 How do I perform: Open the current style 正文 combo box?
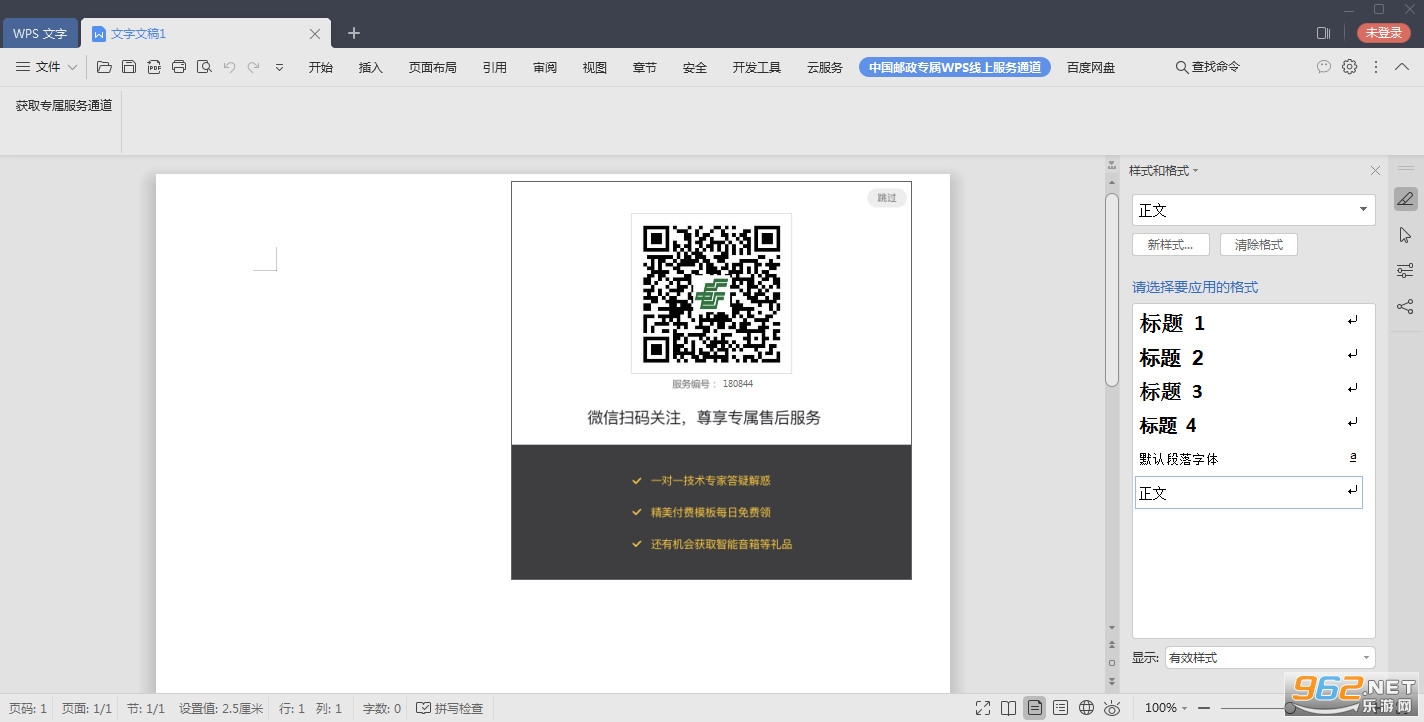(x=1254, y=210)
